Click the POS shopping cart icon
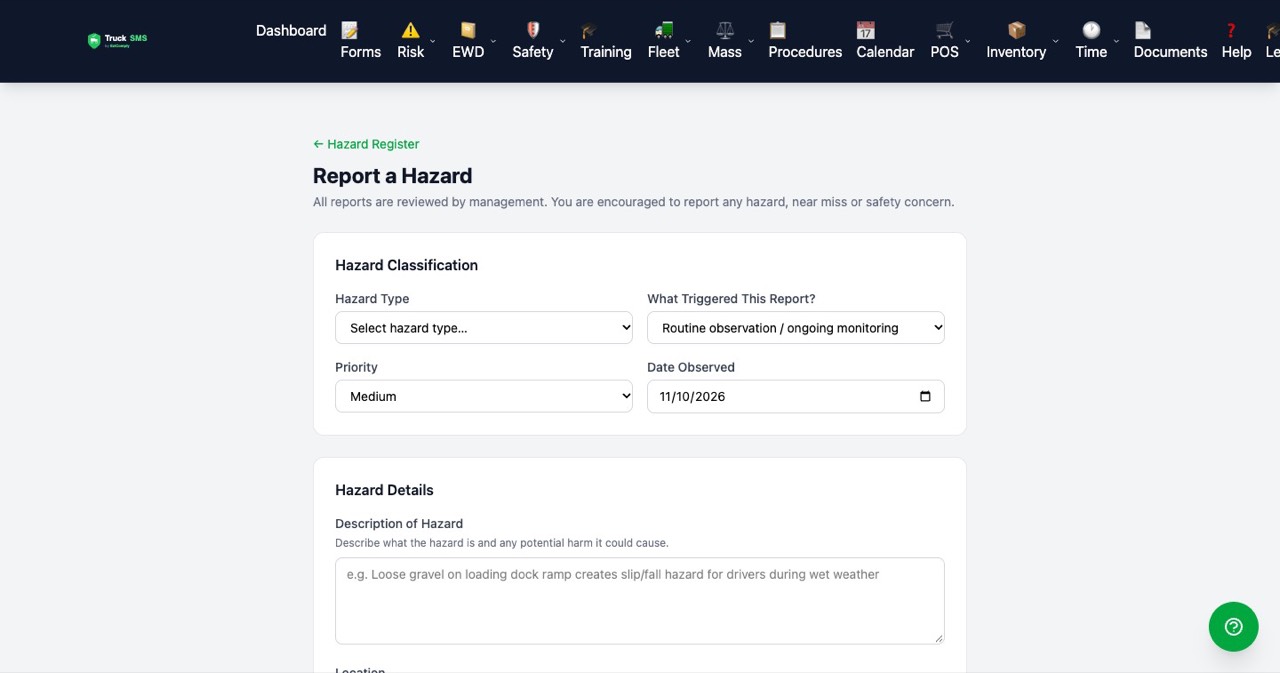The image size is (1280, 673). (945, 30)
